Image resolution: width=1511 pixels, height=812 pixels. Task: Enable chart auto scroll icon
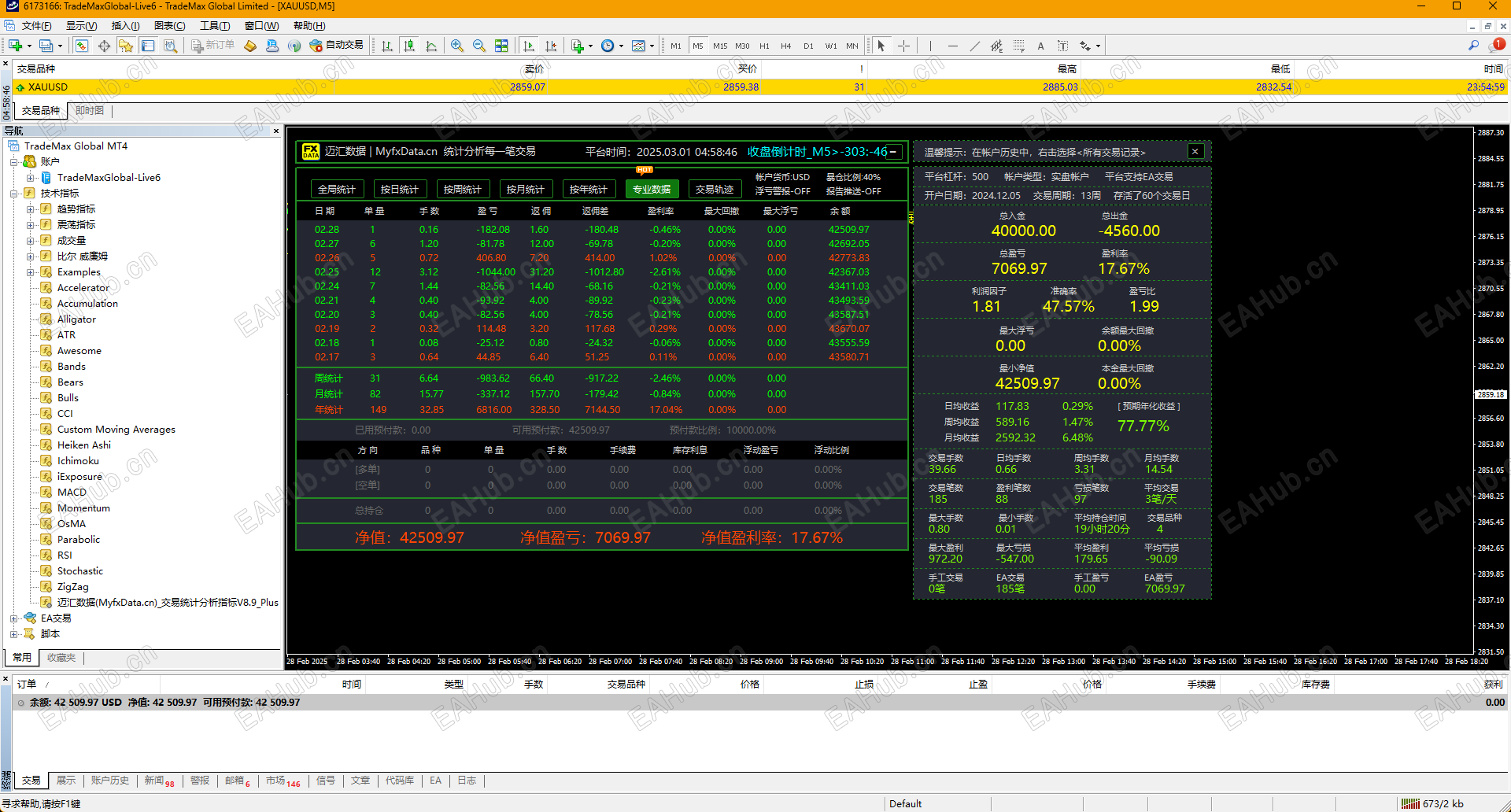click(x=529, y=46)
